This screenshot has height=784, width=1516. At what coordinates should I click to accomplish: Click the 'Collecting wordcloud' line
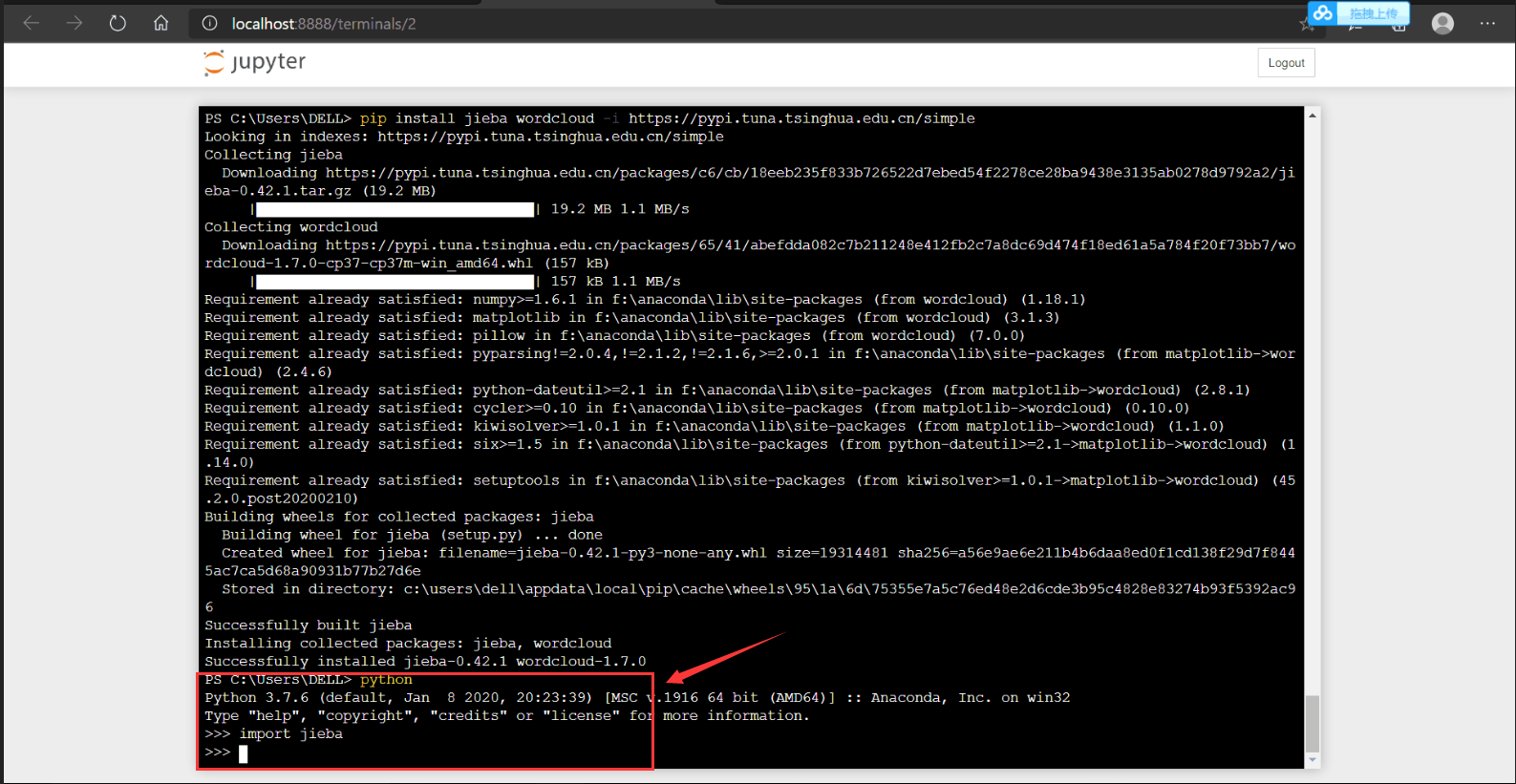coord(291,227)
